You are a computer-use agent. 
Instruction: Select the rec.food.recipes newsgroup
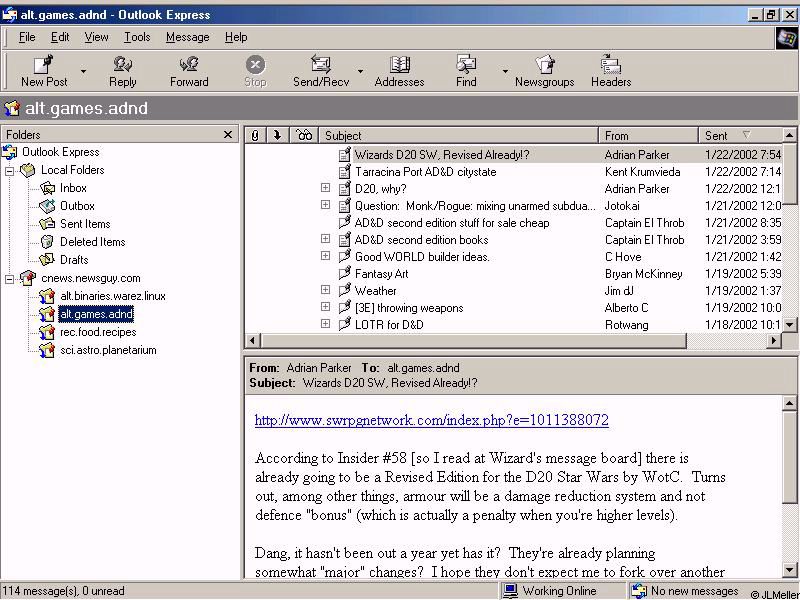click(x=97, y=332)
